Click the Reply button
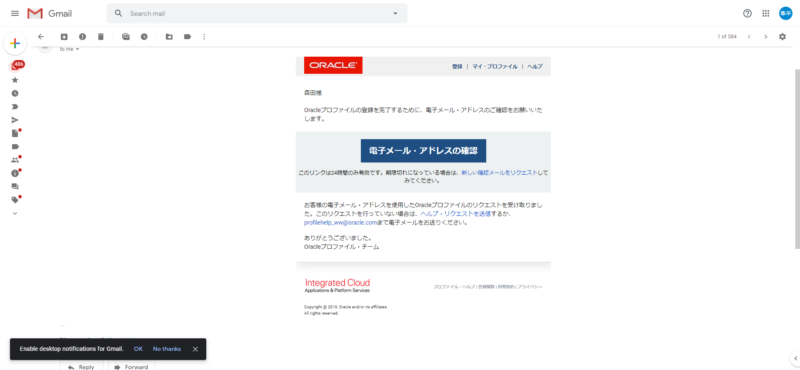The image size is (800, 370). click(x=82, y=366)
